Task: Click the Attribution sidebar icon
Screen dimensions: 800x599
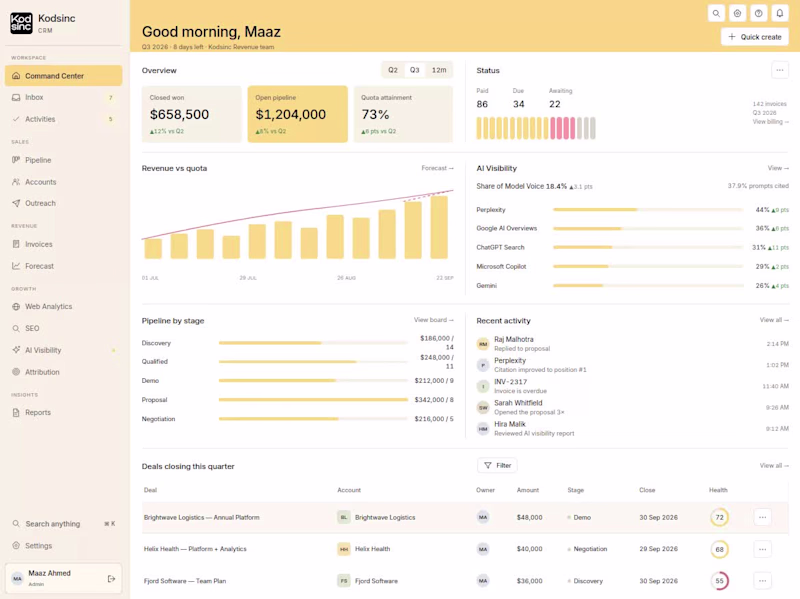Action: (16, 372)
